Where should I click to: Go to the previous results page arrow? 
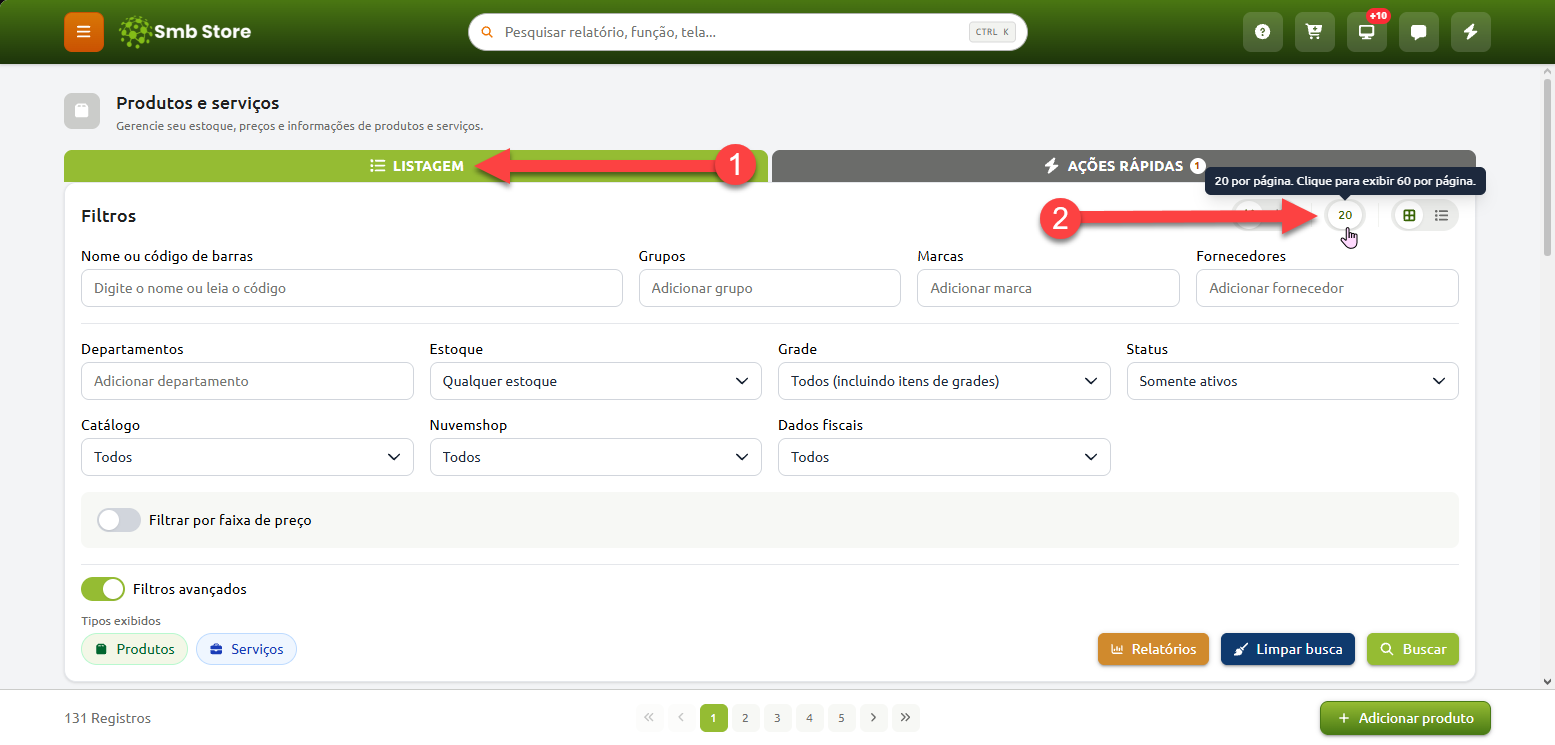(681, 718)
